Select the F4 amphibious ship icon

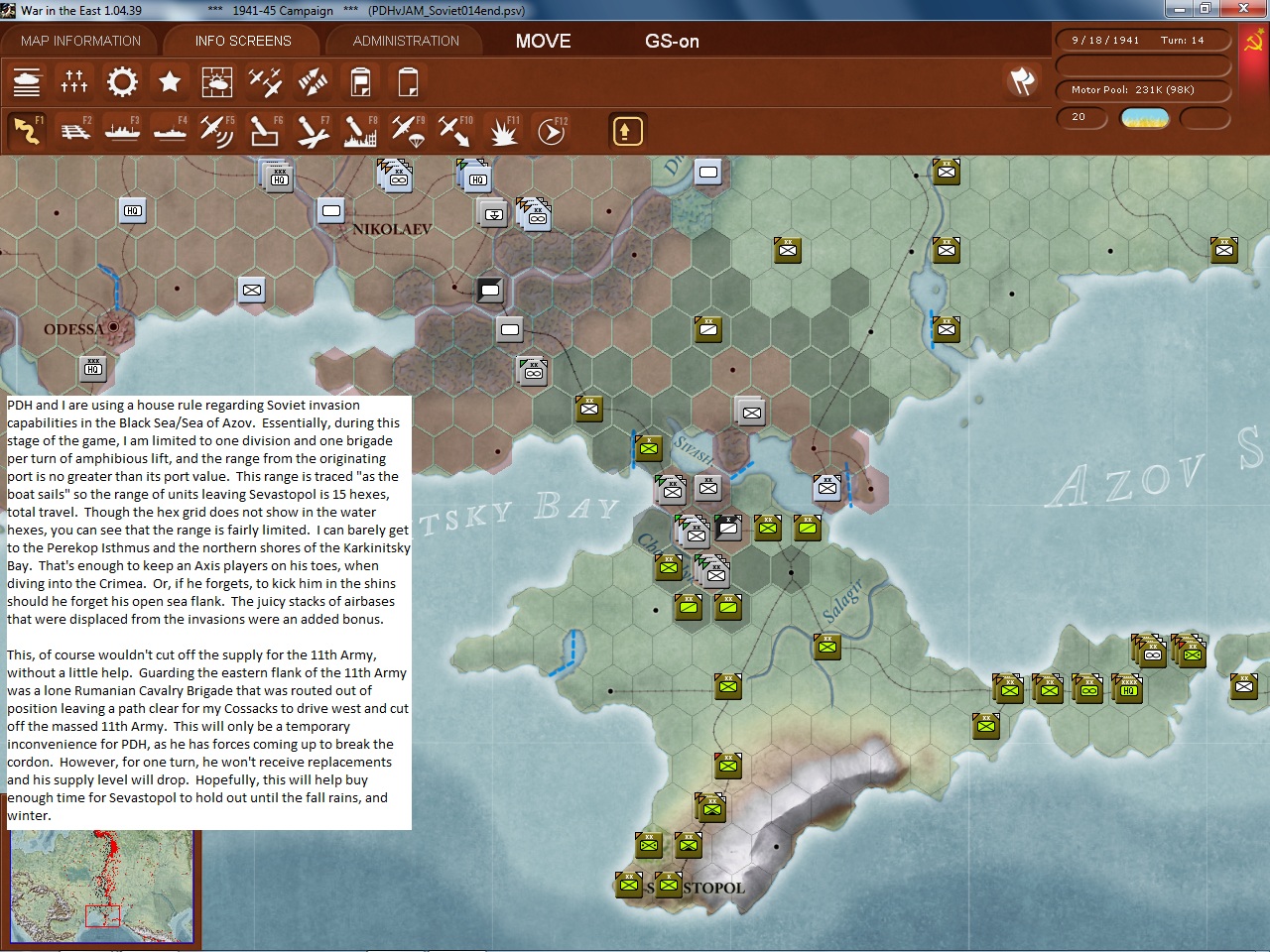(170, 131)
